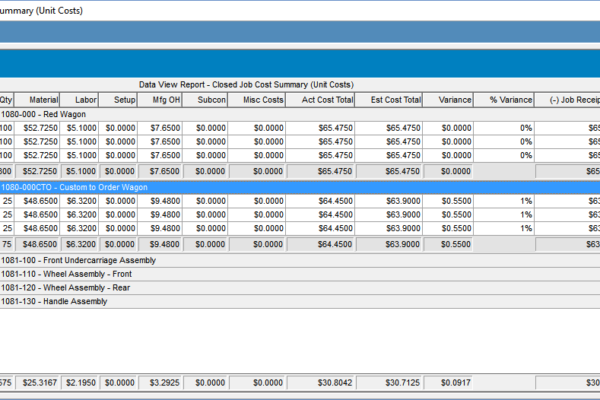The image size is (600, 400).
Task: Expand 1081-110 - Wheel Assembly - Front group
Action: (300, 274)
